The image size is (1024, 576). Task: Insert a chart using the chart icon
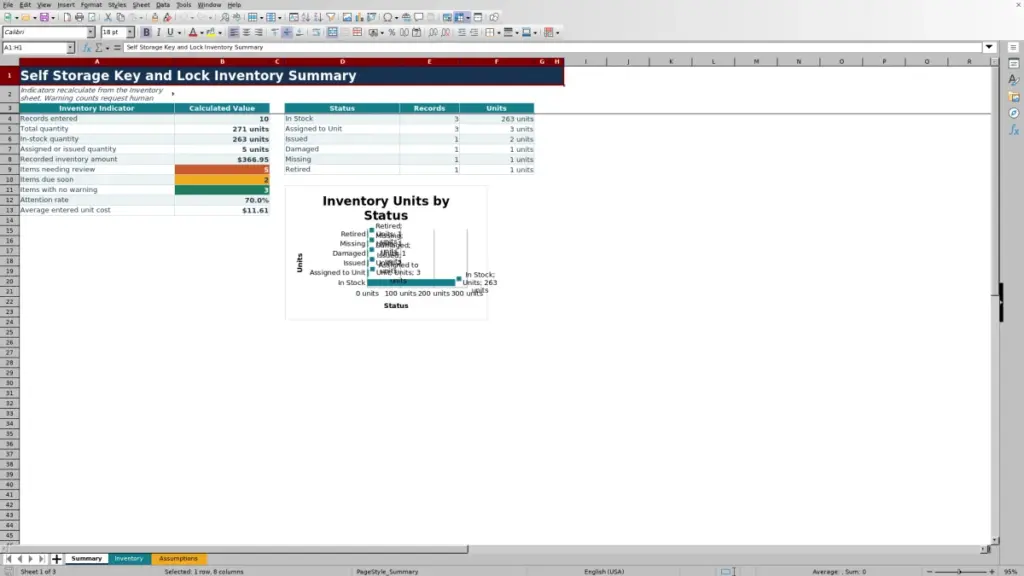[359, 17]
